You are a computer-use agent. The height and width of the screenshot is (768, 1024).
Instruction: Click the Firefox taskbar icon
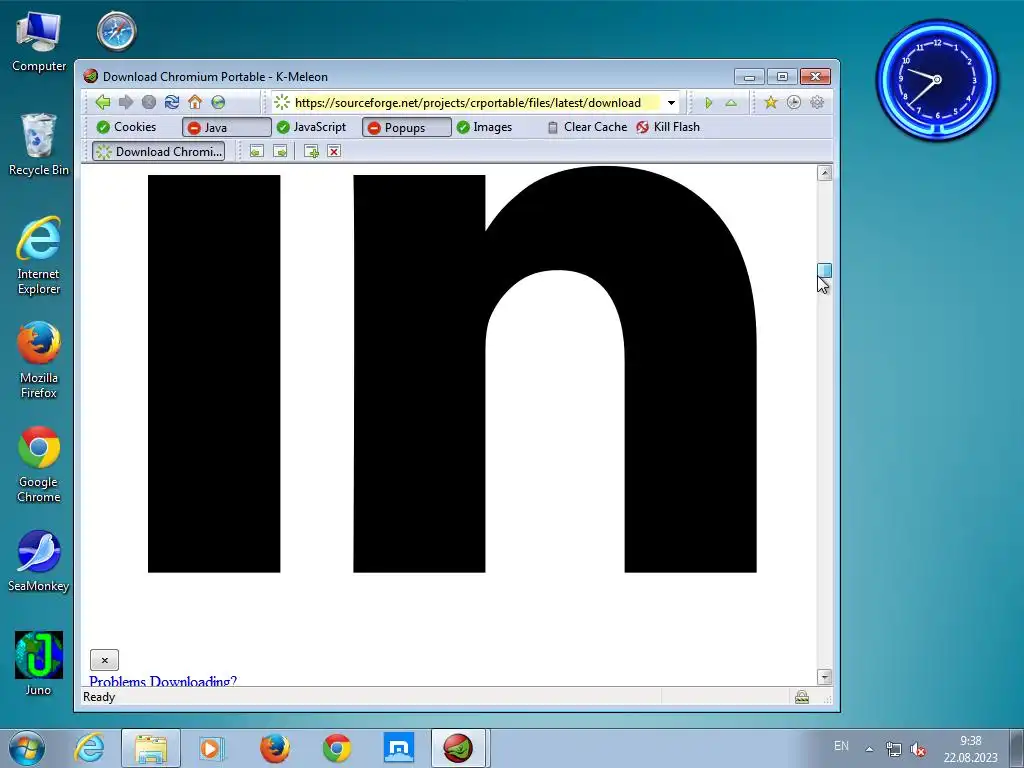[275, 748]
